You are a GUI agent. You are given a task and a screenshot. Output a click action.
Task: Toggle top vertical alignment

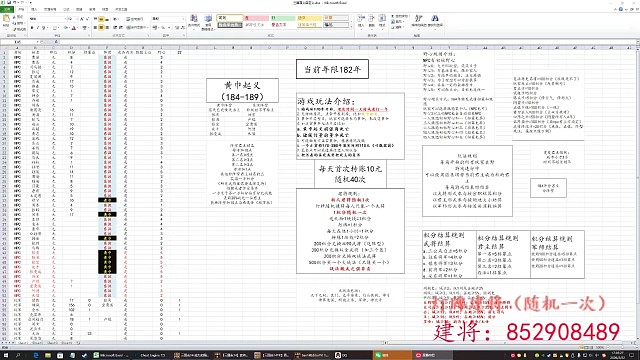click(95, 19)
